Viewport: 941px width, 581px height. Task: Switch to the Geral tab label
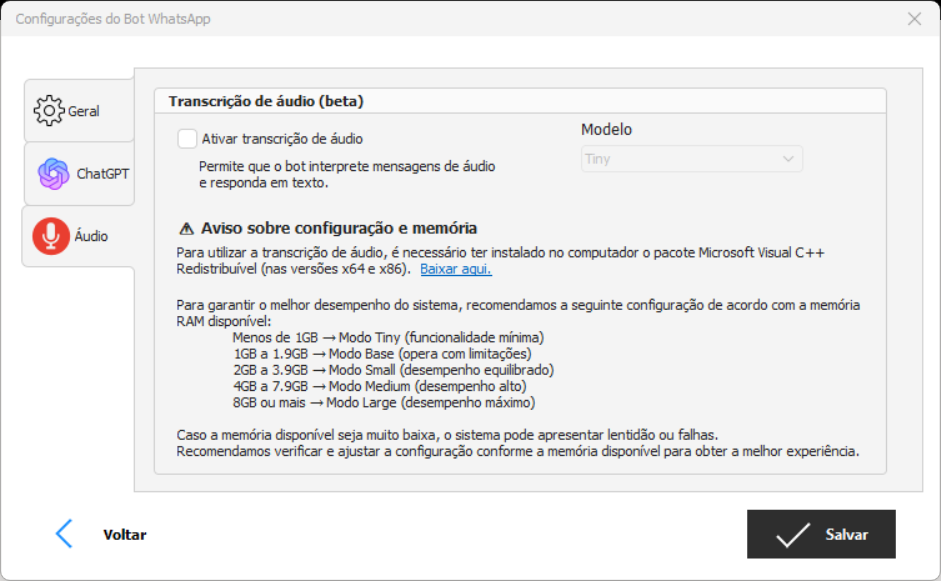84,112
